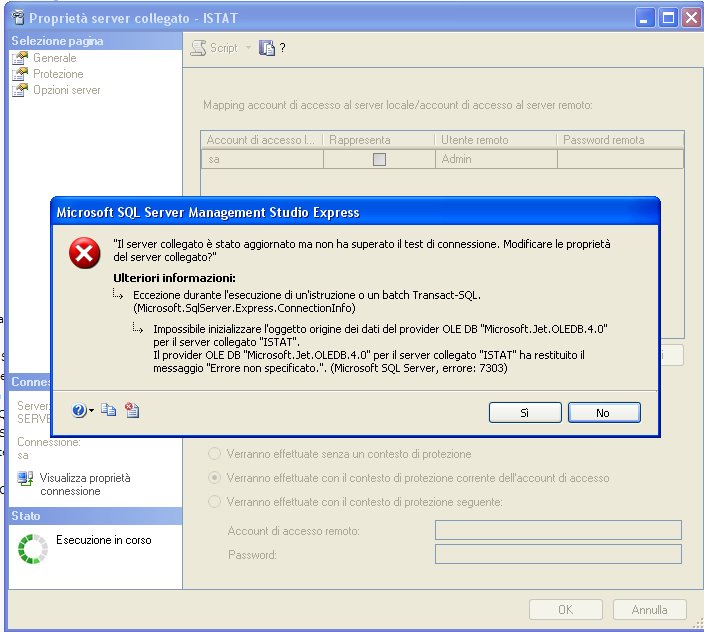Click the connection properties computer icon
This screenshot has width=704, height=632.
(x=25, y=478)
